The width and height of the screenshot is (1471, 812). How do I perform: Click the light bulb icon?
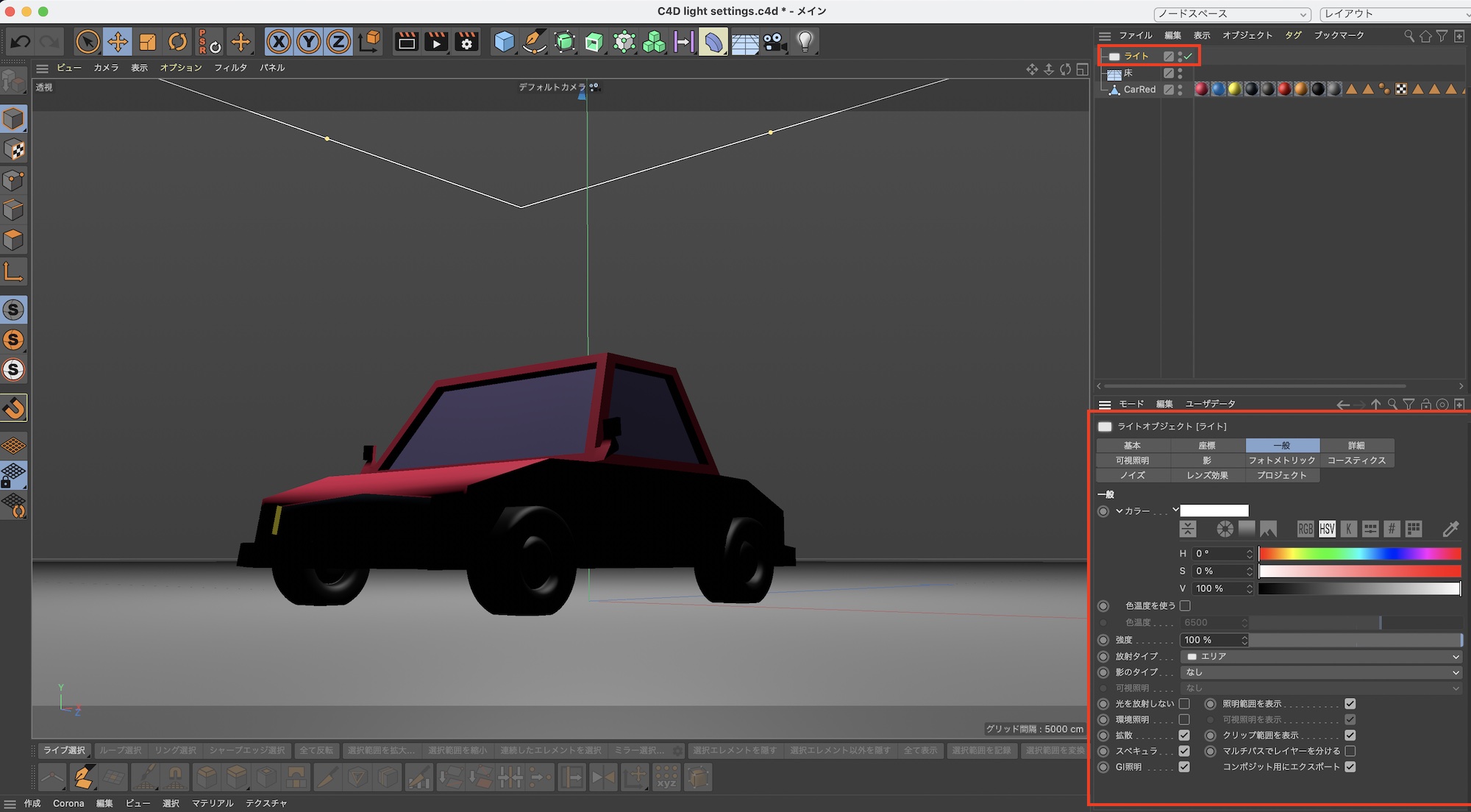coord(805,42)
